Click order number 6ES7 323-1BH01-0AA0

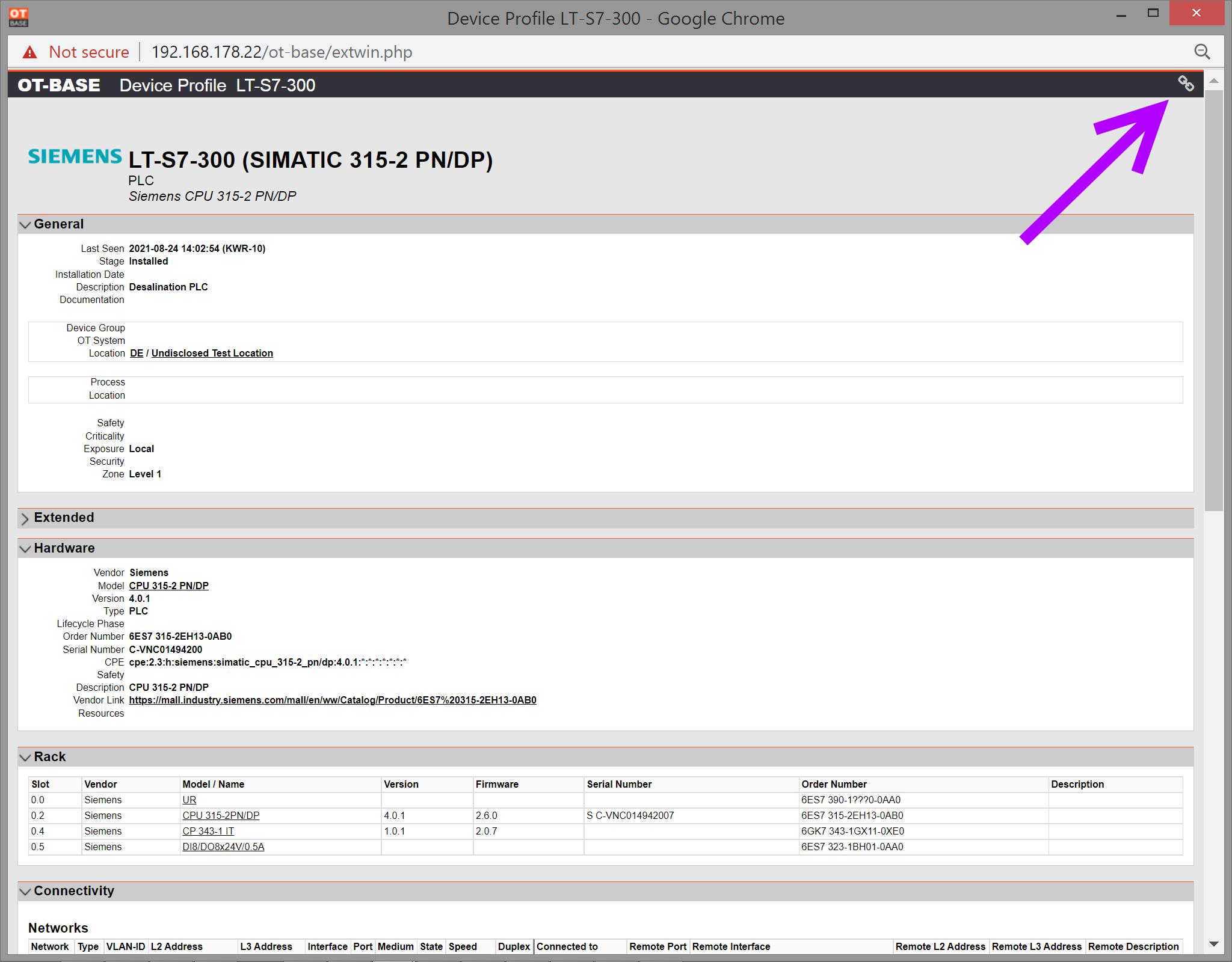[x=852, y=847]
